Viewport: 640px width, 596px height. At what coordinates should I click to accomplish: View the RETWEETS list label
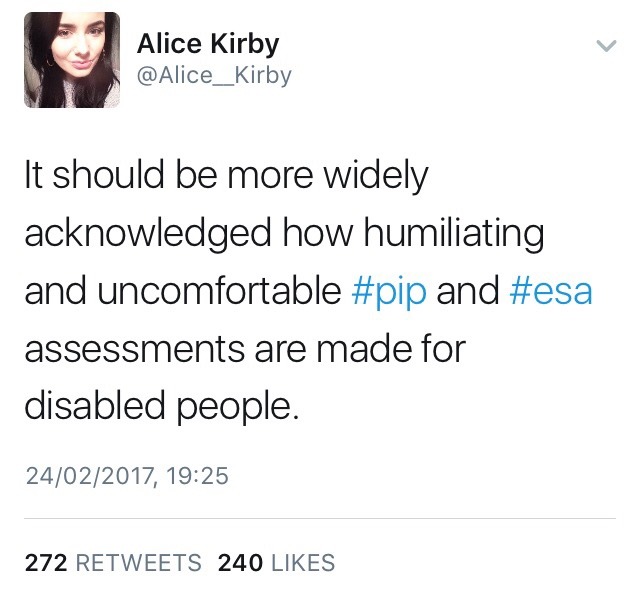(x=138, y=563)
